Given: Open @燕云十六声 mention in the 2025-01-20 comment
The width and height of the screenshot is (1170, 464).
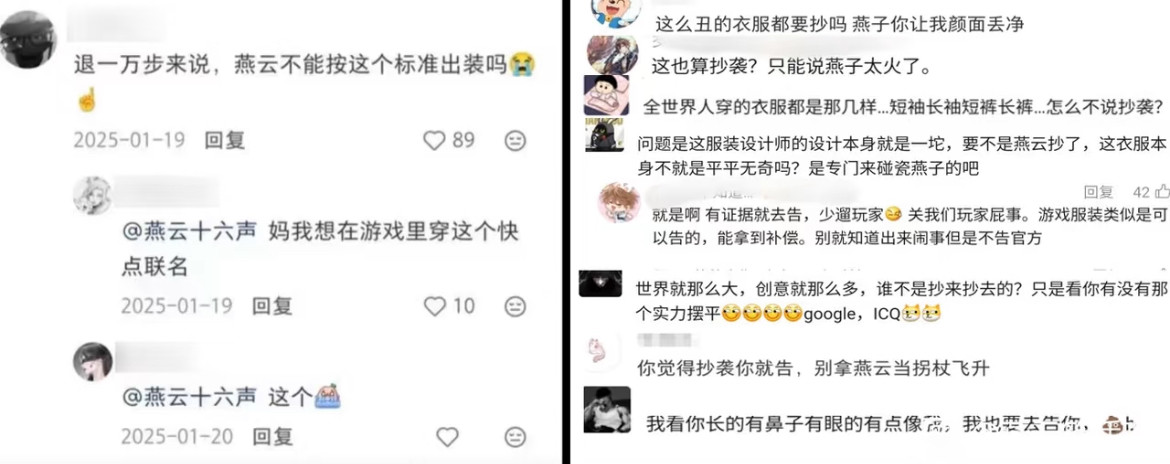Looking at the screenshot, I should click(x=189, y=396).
